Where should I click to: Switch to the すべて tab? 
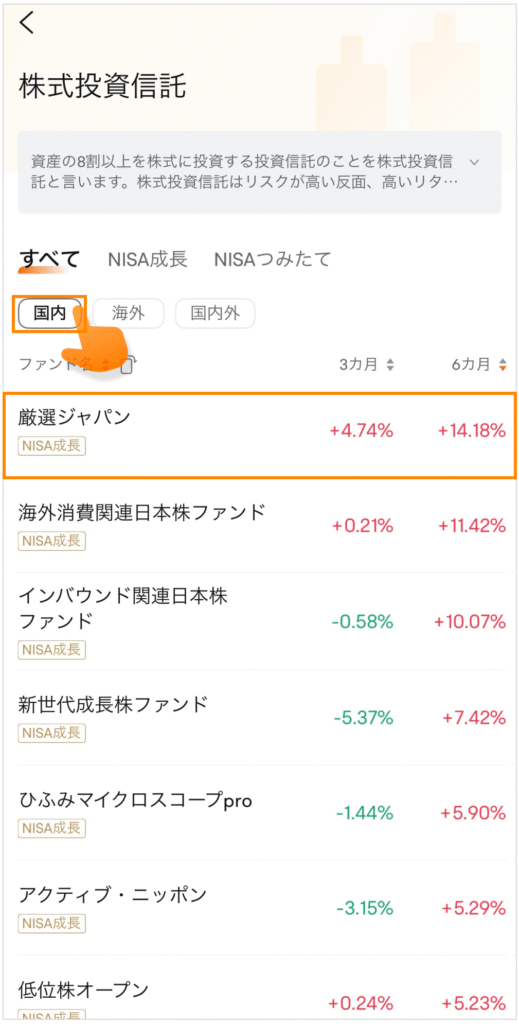49,260
